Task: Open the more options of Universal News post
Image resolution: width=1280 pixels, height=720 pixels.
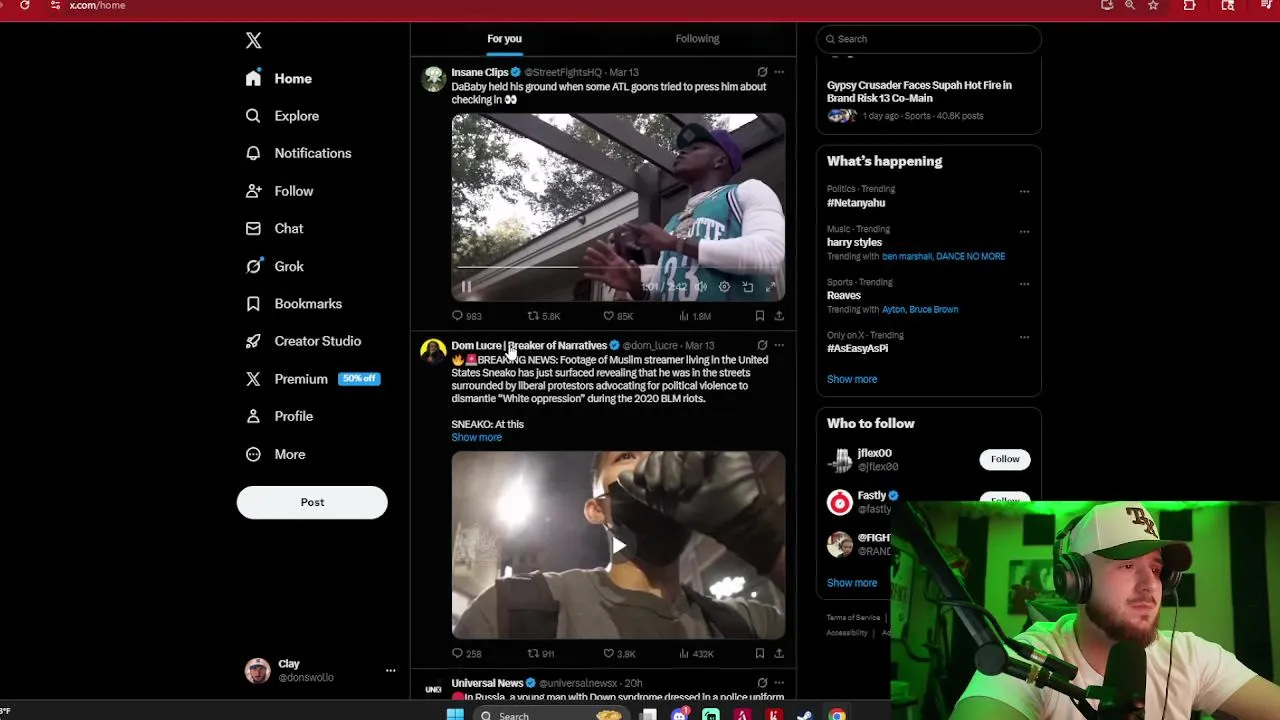Action: (x=779, y=683)
